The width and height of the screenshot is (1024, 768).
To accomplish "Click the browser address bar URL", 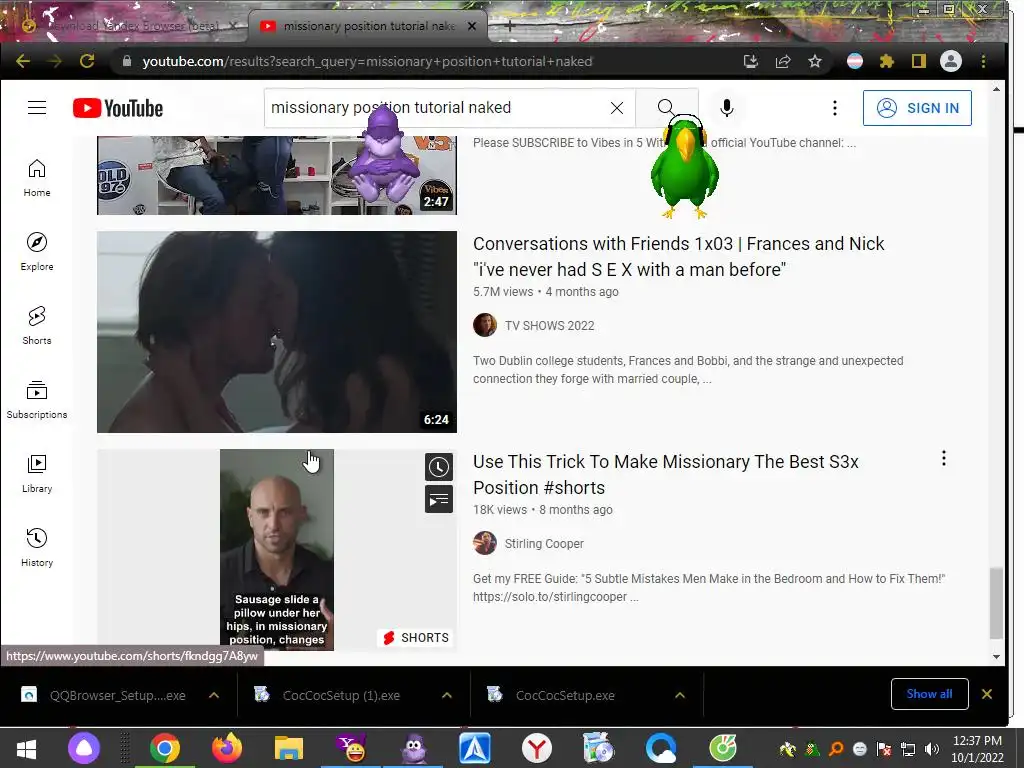I will (367, 61).
